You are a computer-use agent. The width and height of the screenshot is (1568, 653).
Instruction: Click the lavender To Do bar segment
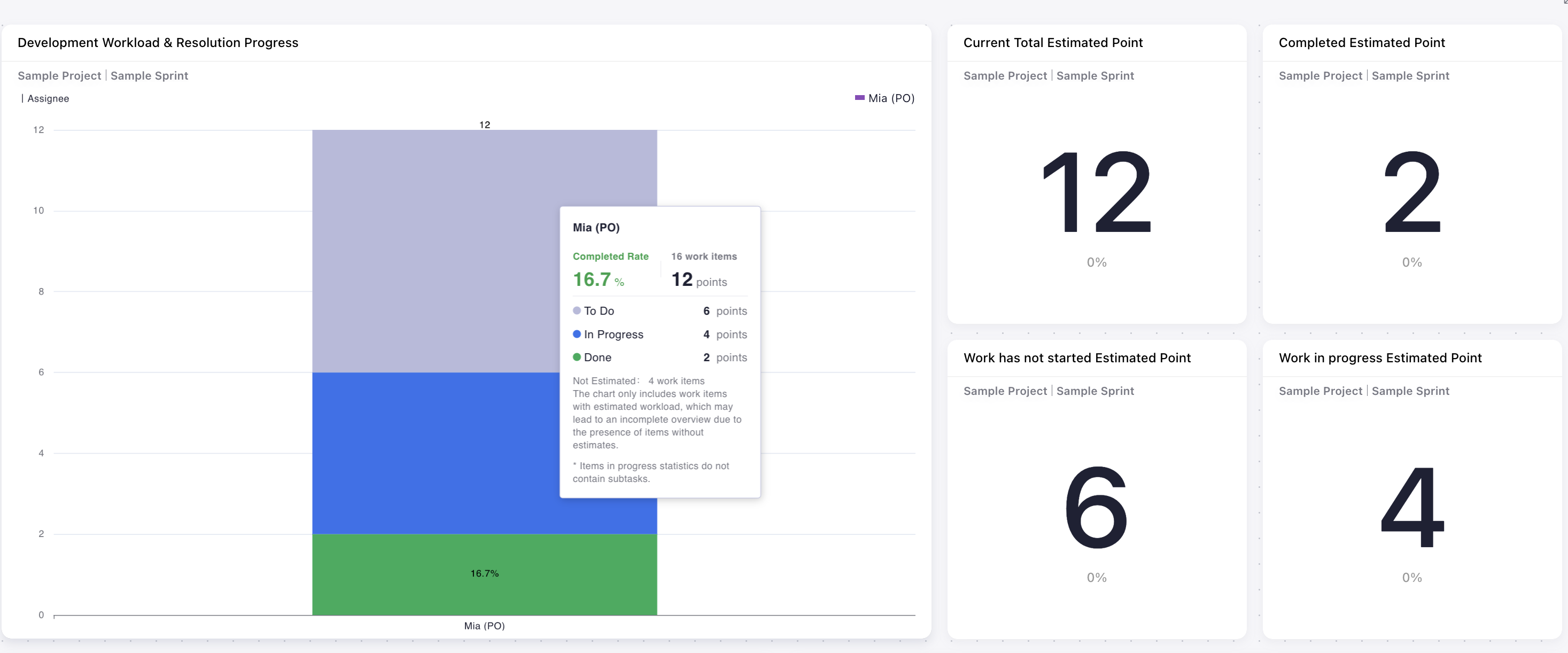point(426,250)
